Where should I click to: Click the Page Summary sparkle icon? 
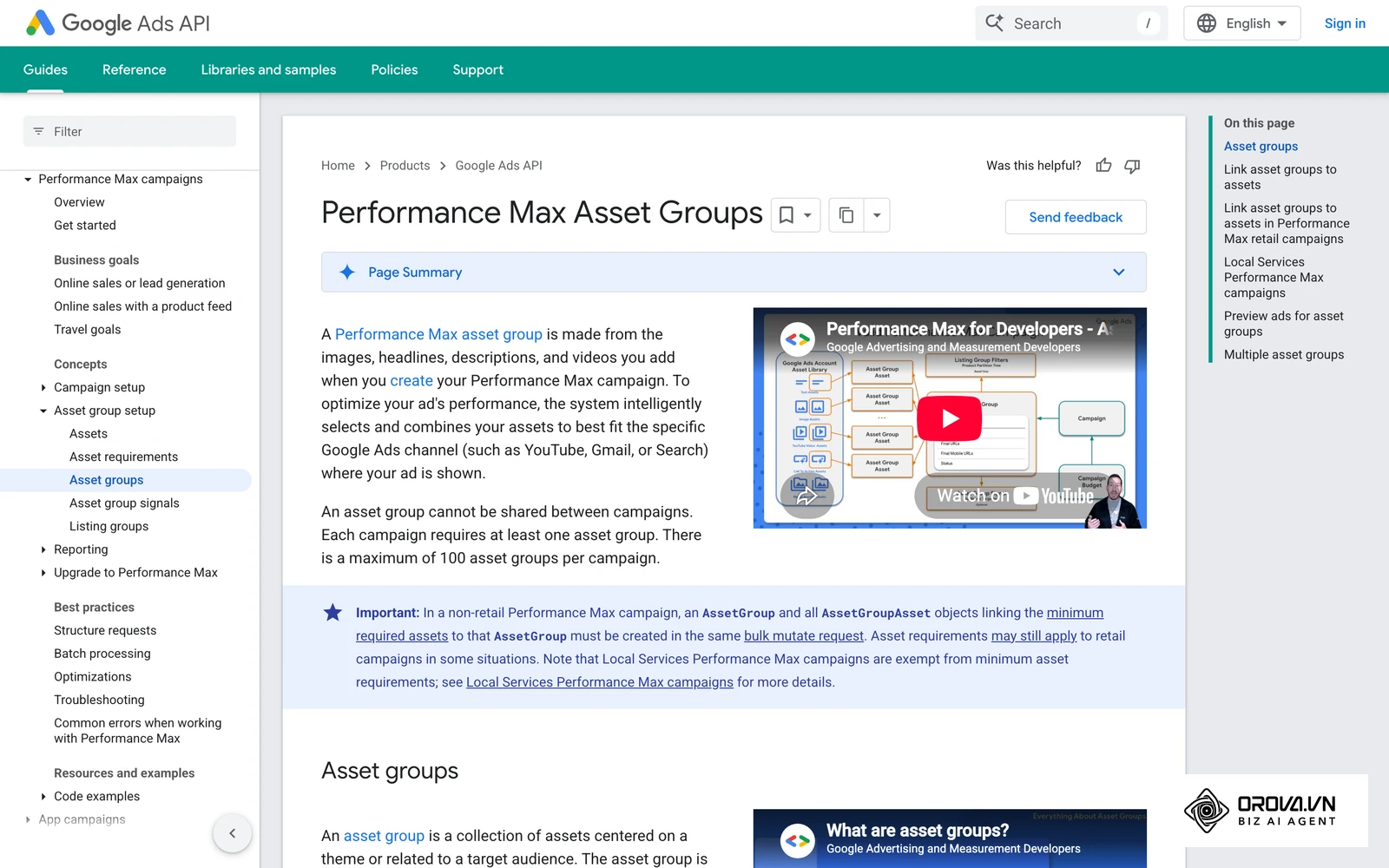(347, 273)
